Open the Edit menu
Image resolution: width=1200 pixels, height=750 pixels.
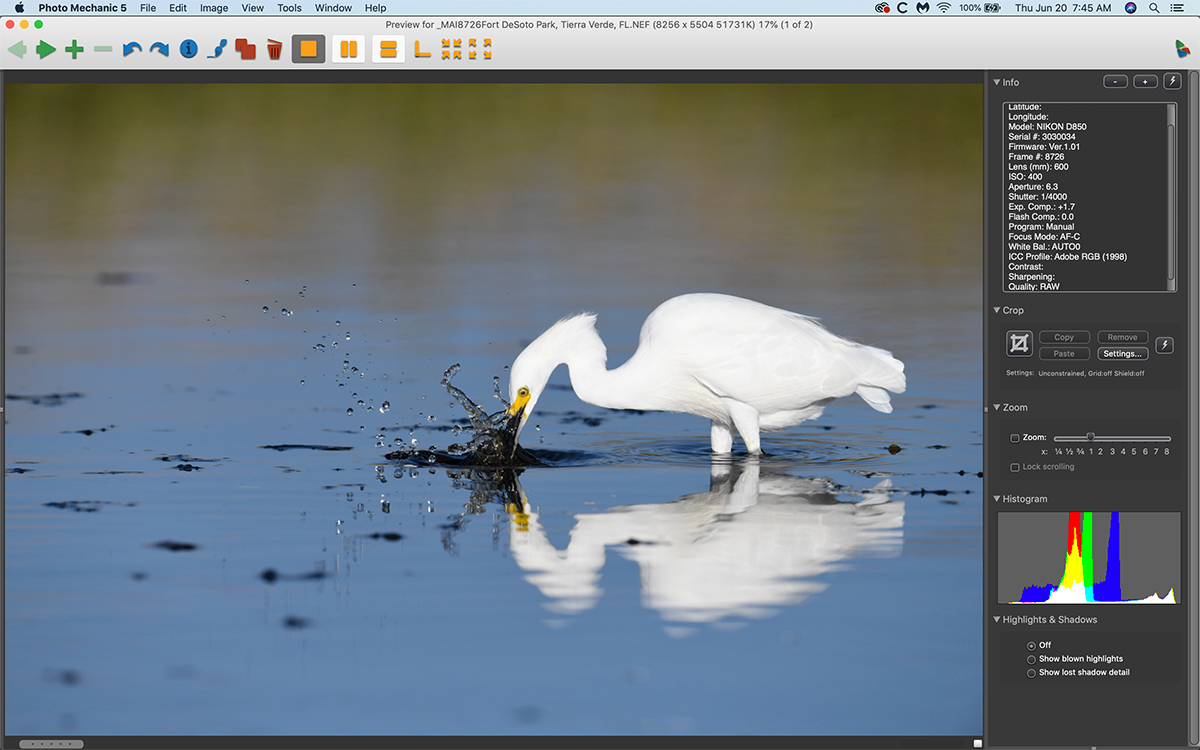(178, 8)
